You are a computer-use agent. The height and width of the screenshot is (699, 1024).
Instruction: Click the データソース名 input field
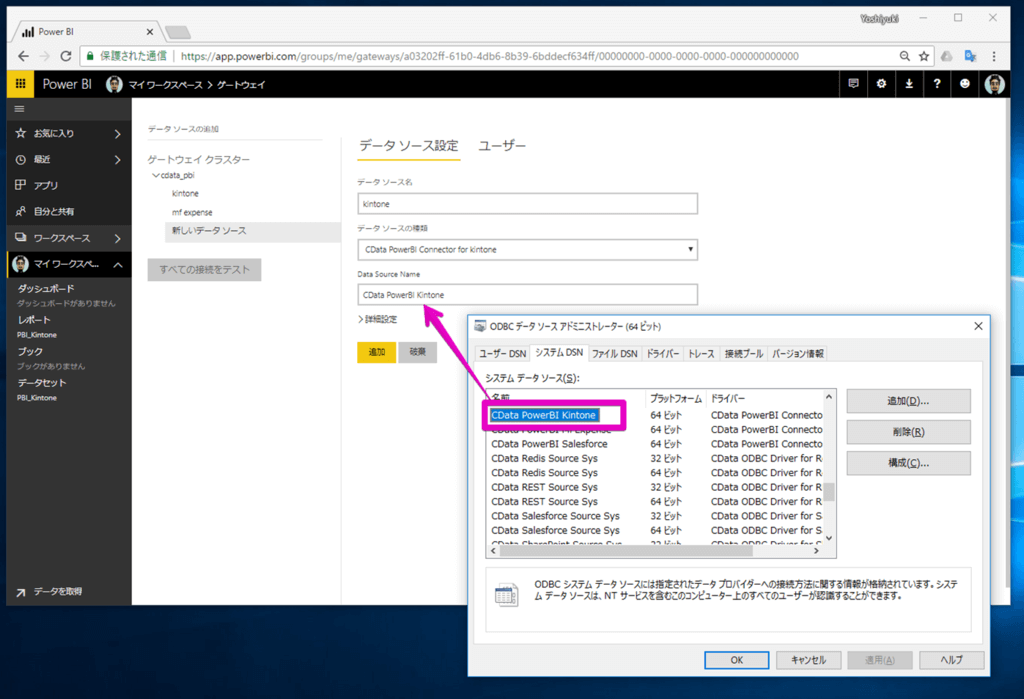[x=527, y=204]
